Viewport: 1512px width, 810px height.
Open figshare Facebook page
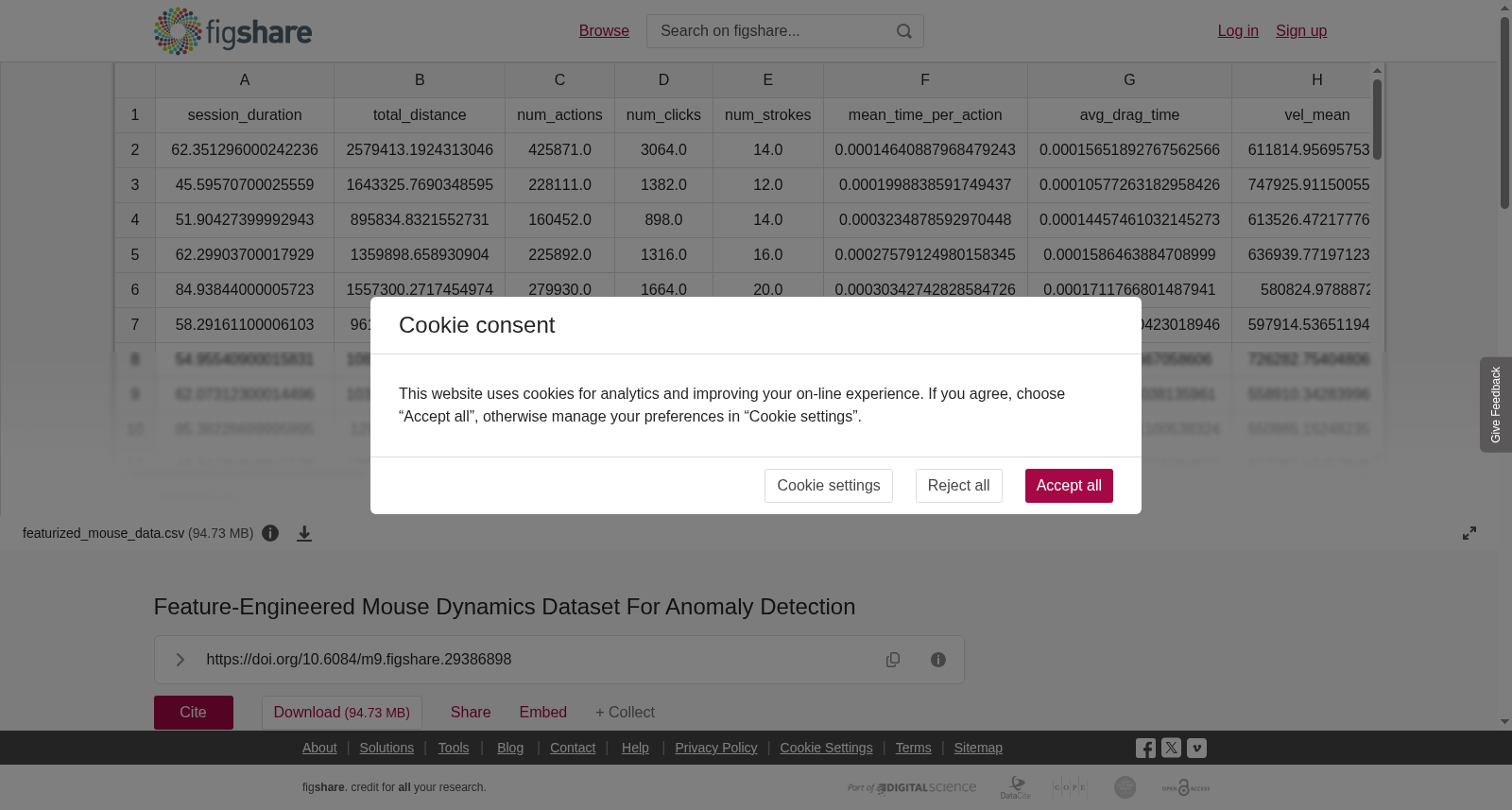pyautogui.click(x=1145, y=749)
